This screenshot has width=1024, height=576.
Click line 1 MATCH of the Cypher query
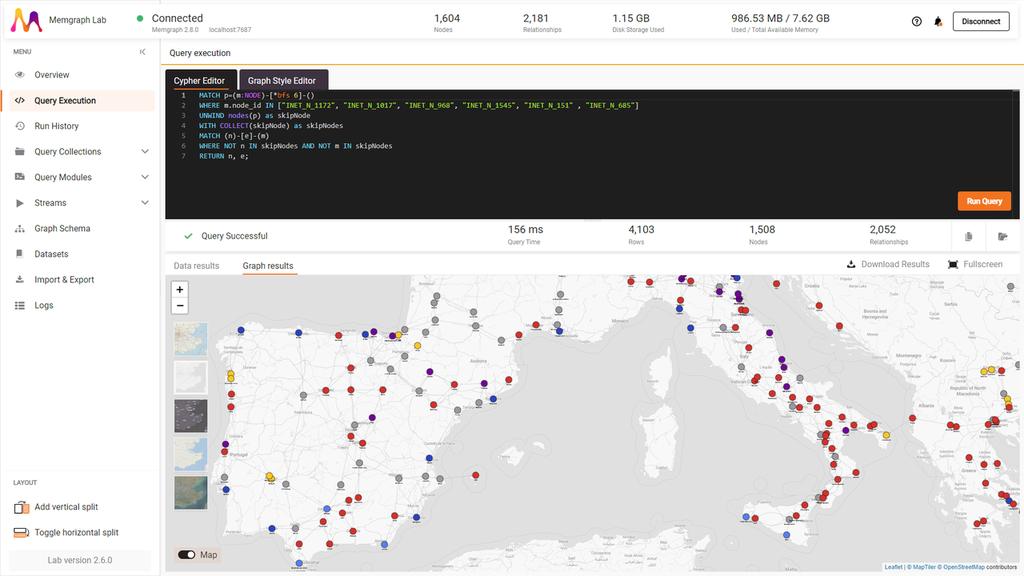(x=209, y=95)
